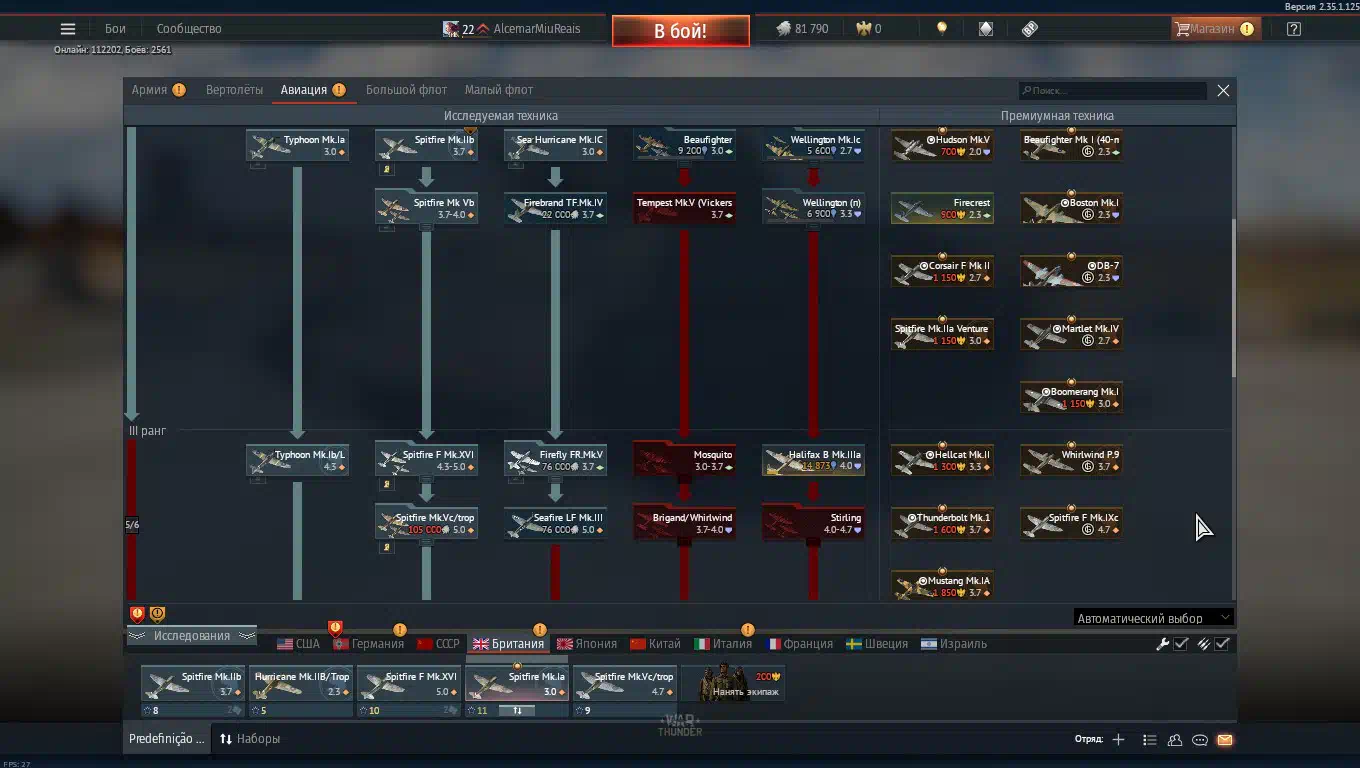The width and height of the screenshot is (1360, 768).
Task: Click the lightbulb hints icon
Action: click(941, 29)
